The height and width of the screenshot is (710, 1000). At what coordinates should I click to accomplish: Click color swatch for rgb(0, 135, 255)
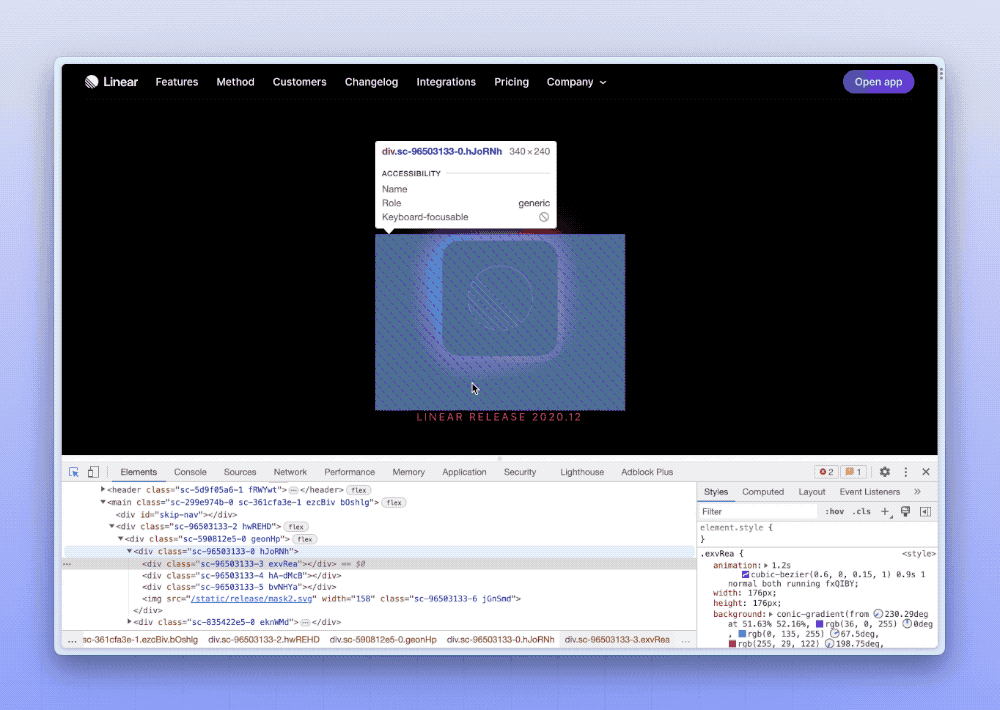pos(742,634)
